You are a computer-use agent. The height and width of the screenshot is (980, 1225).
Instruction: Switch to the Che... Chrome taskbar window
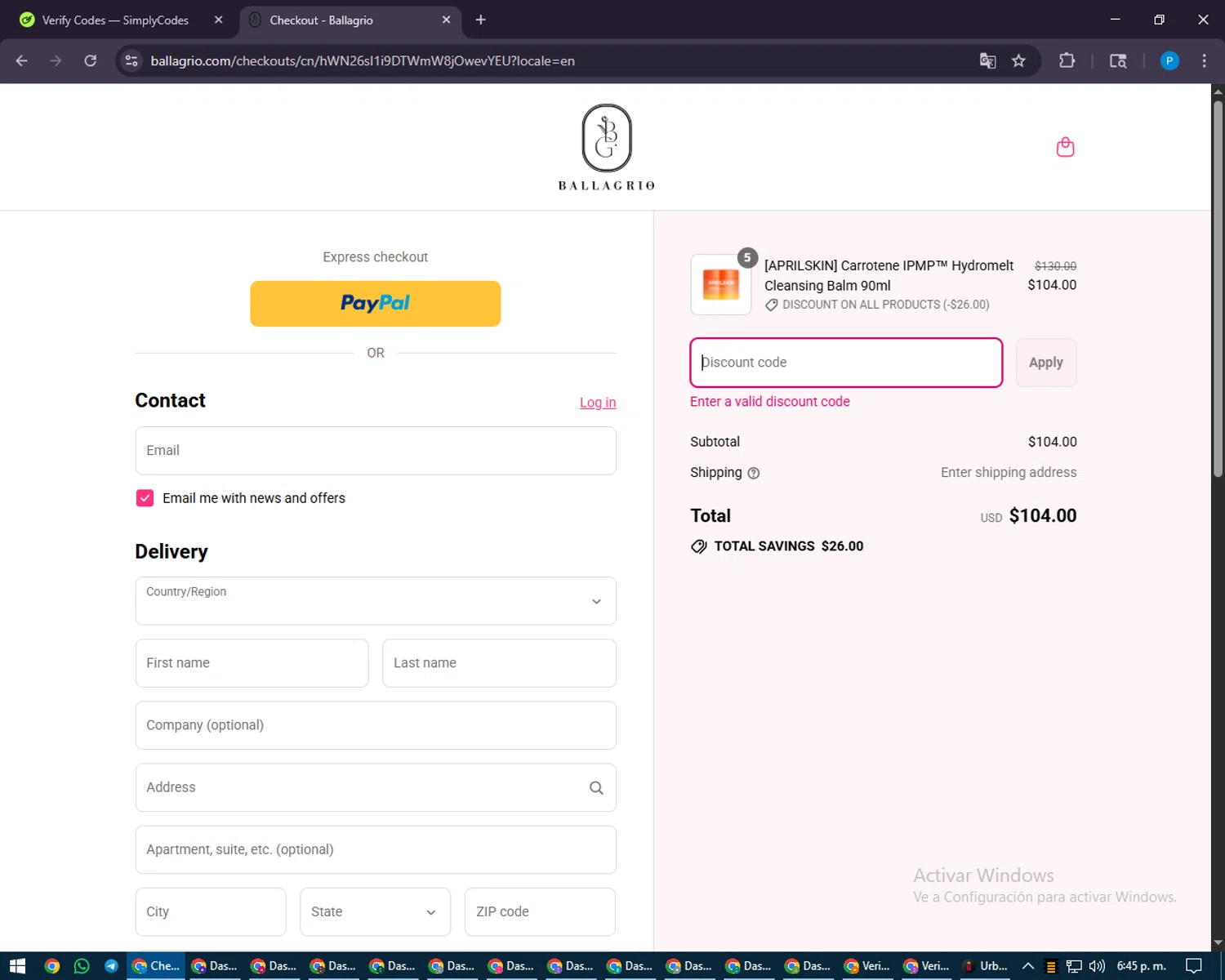156,966
